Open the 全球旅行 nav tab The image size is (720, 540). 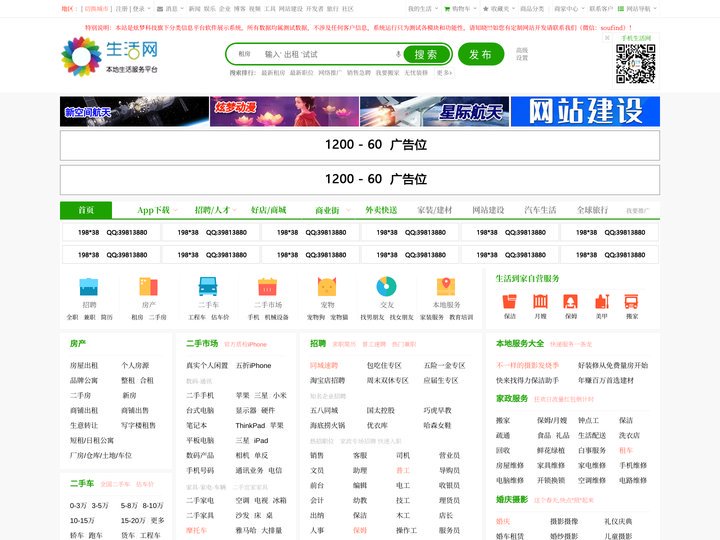tap(592, 210)
